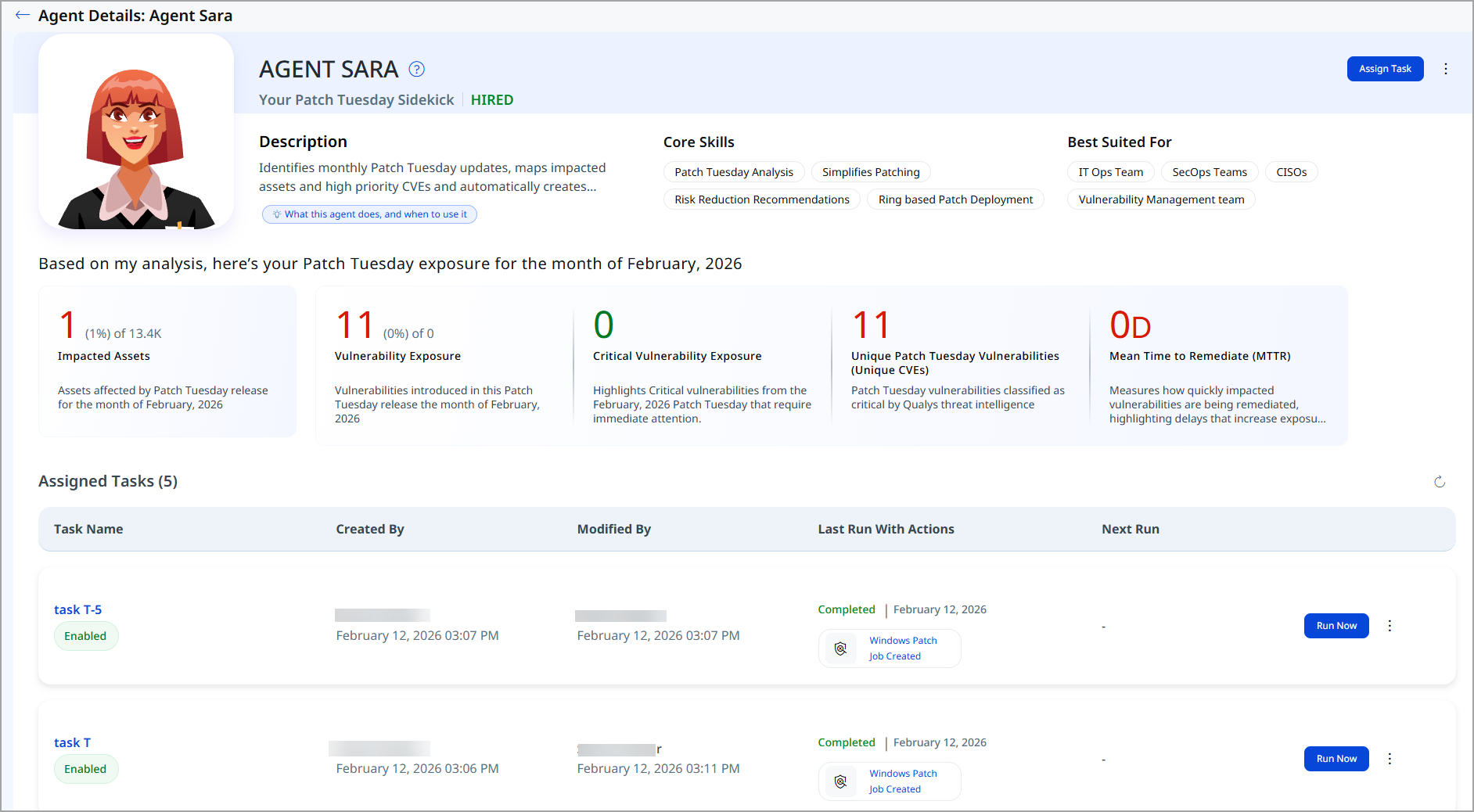The image size is (1474, 812).
Task: Open help icon next to Agent Sara
Action: [417, 70]
